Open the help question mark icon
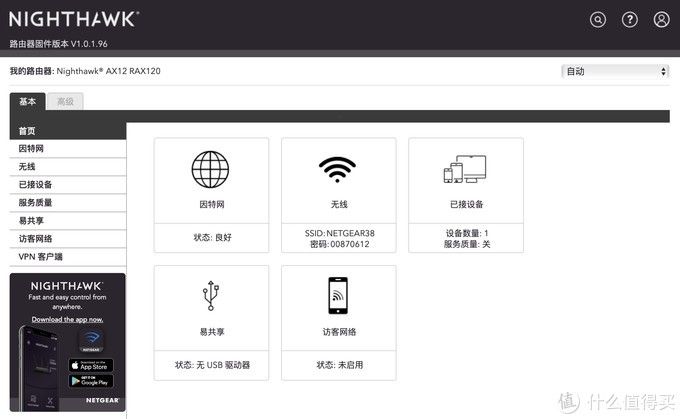 tap(630, 20)
